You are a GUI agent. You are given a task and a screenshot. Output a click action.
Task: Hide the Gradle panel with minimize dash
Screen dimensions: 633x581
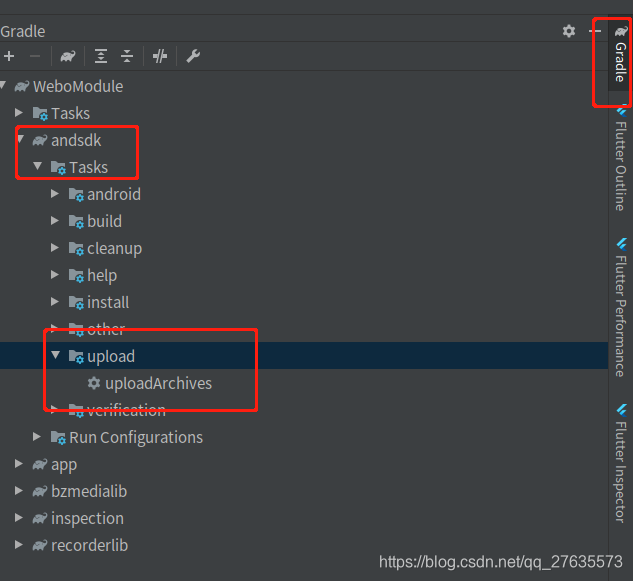tap(596, 31)
